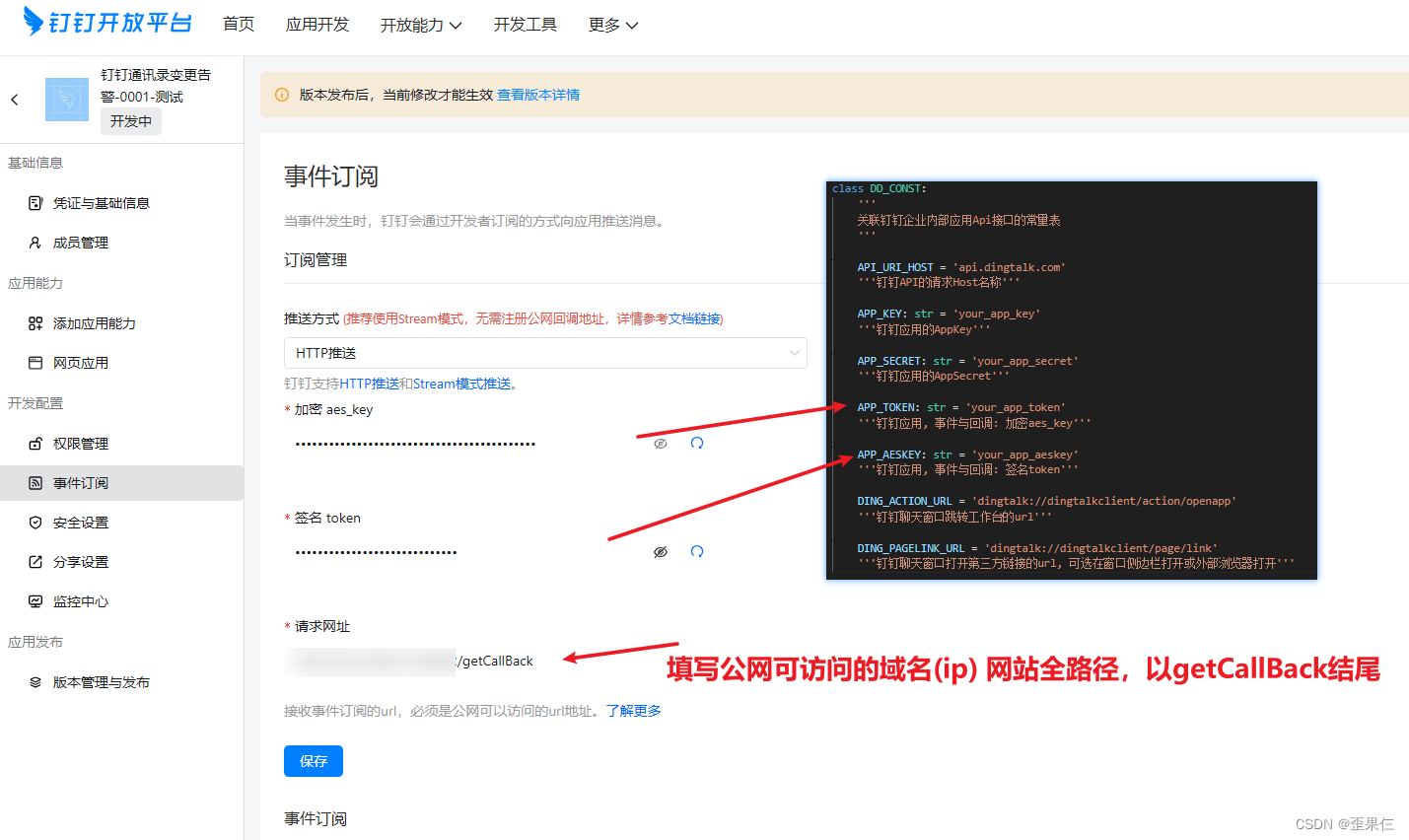Open the app avatar thumbnail
Viewport: 1409px width, 840px height.
[x=67, y=100]
